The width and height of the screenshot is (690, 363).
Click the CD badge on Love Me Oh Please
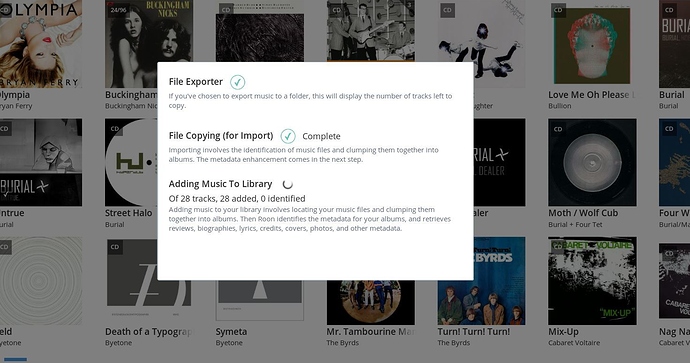point(558,10)
